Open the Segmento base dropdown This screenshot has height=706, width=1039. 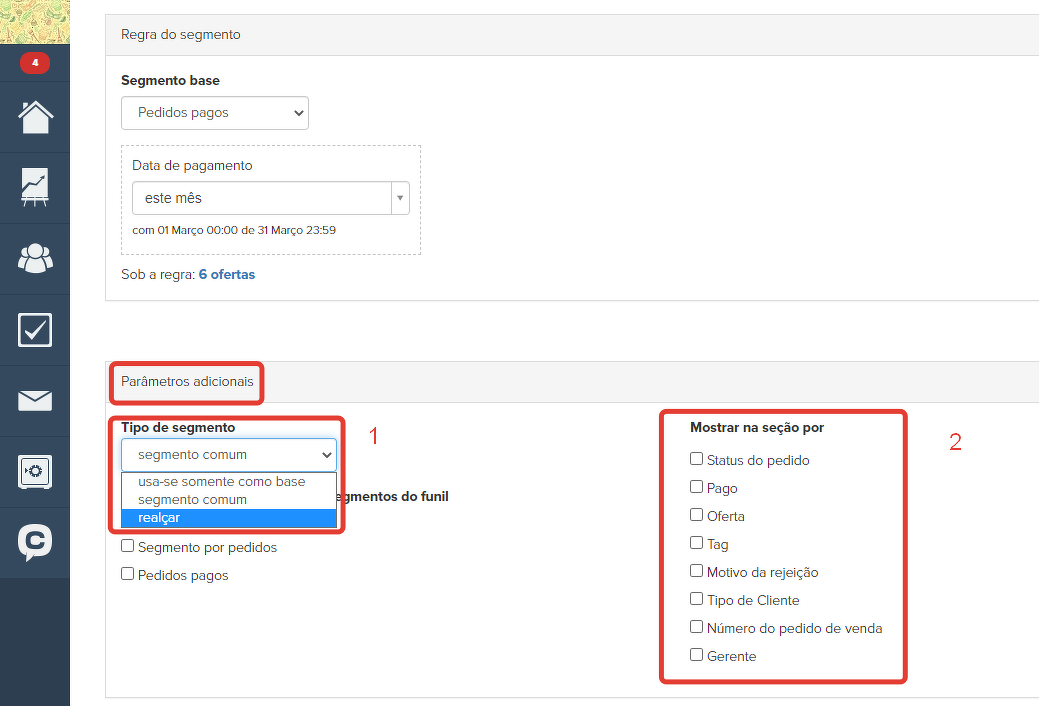pos(215,113)
